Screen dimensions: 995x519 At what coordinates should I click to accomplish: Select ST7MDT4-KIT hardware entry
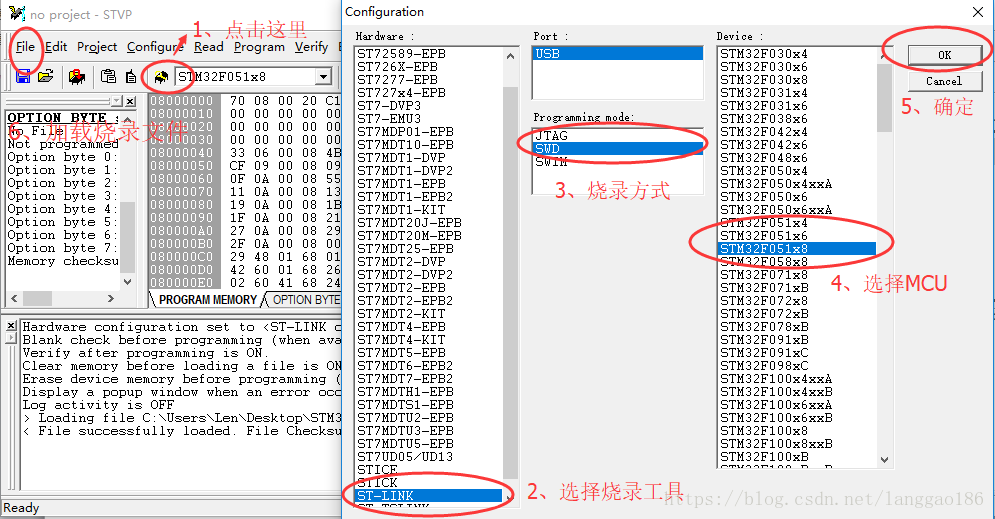429,340
